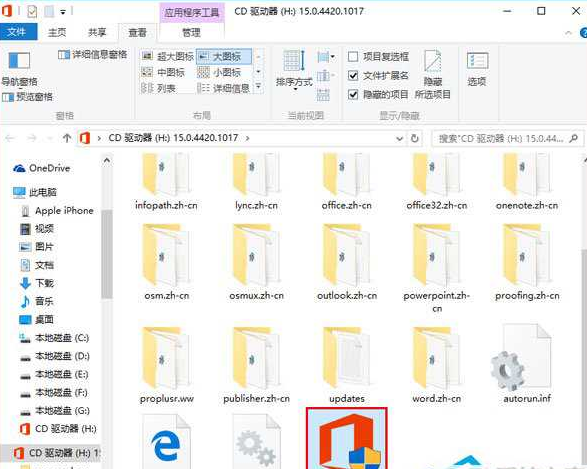Select the word.zh-cn folder
Image resolution: width=587 pixels, height=469 pixels.
pyautogui.click(x=437, y=365)
